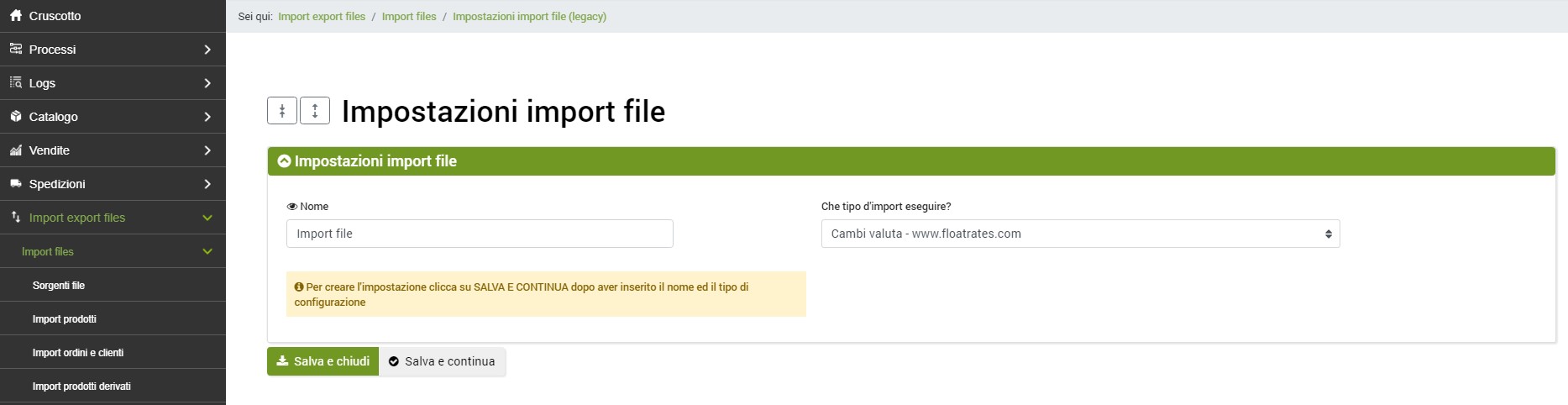Click the expand-all panels button beside title
Screen dimensions: 1568x405
[315, 111]
